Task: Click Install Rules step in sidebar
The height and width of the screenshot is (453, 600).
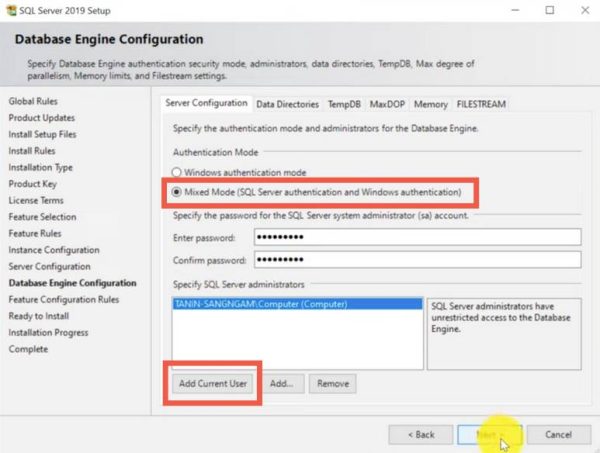Action: tap(32, 151)
